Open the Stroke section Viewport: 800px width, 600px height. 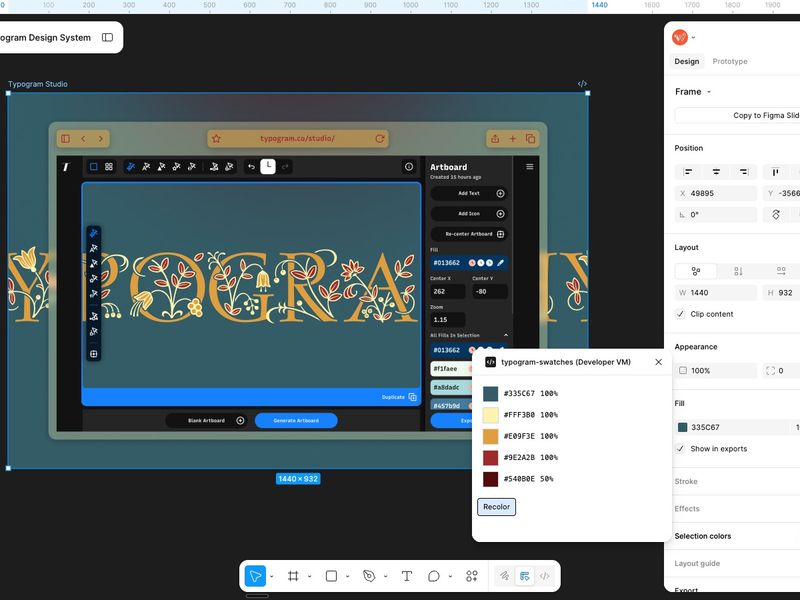[686, 481]
